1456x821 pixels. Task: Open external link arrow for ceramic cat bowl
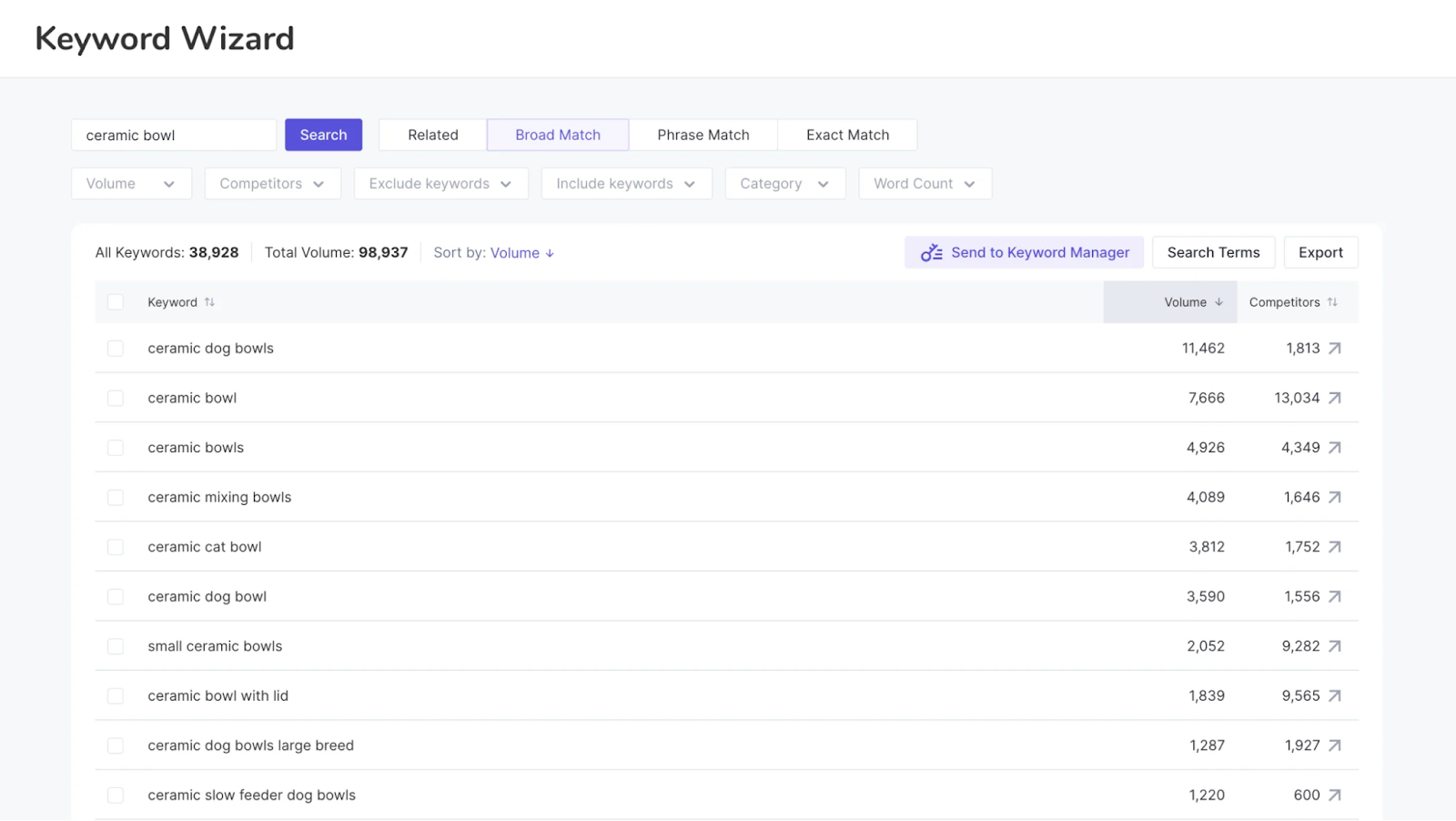tap(1334, 547)
